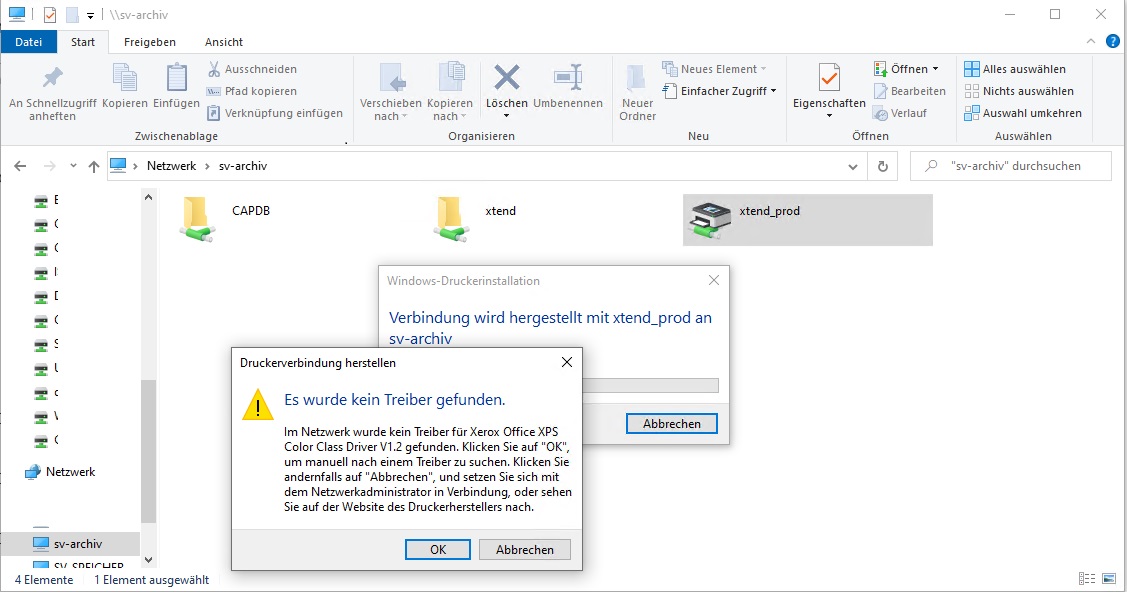
Task: Switch to large icons view in status bar
Action: click(1111, 579)
